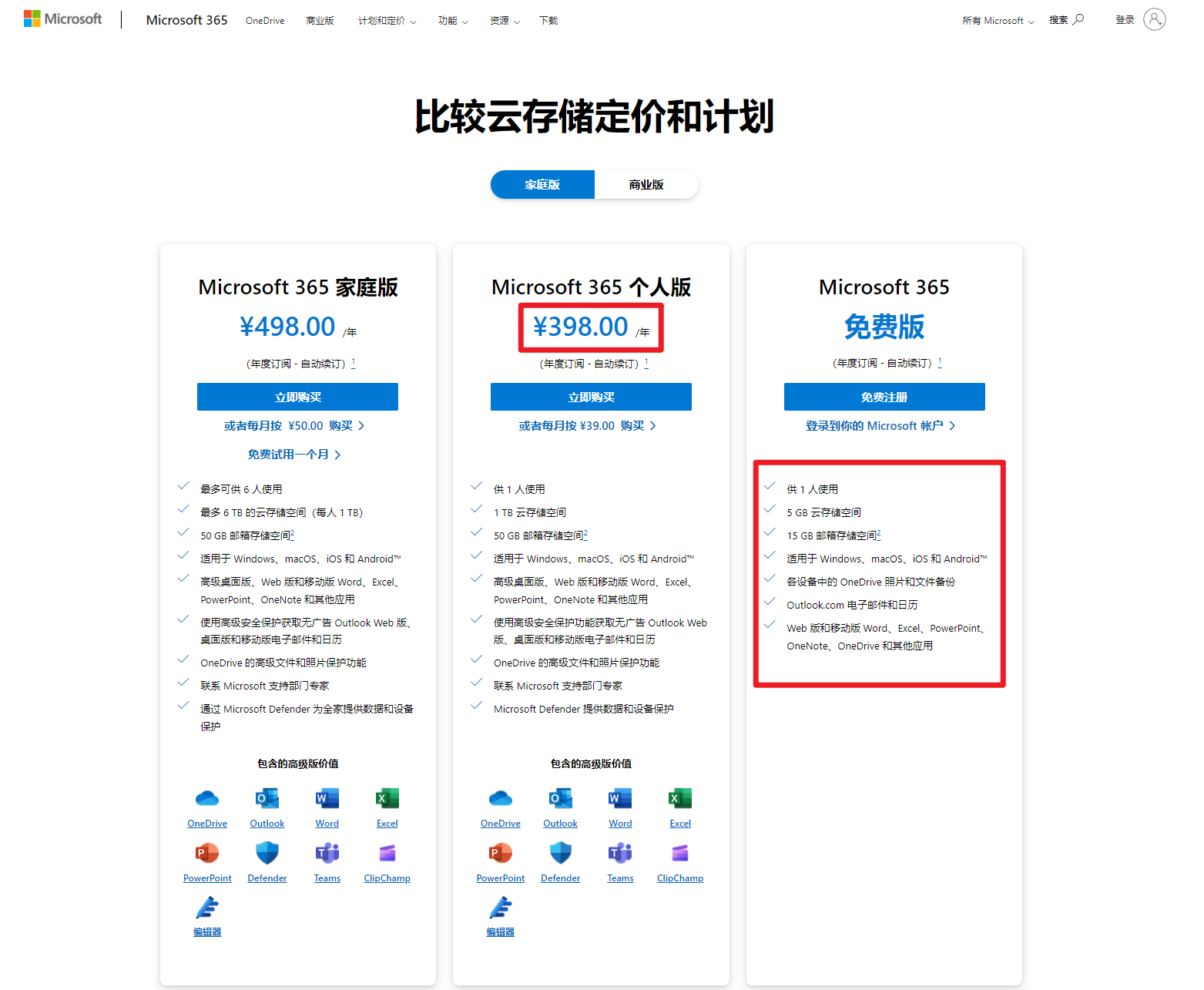This screenshot has height=990, width=1204.
Task: Click 搜索 text in header
Action: click(x=1058, y=20)
